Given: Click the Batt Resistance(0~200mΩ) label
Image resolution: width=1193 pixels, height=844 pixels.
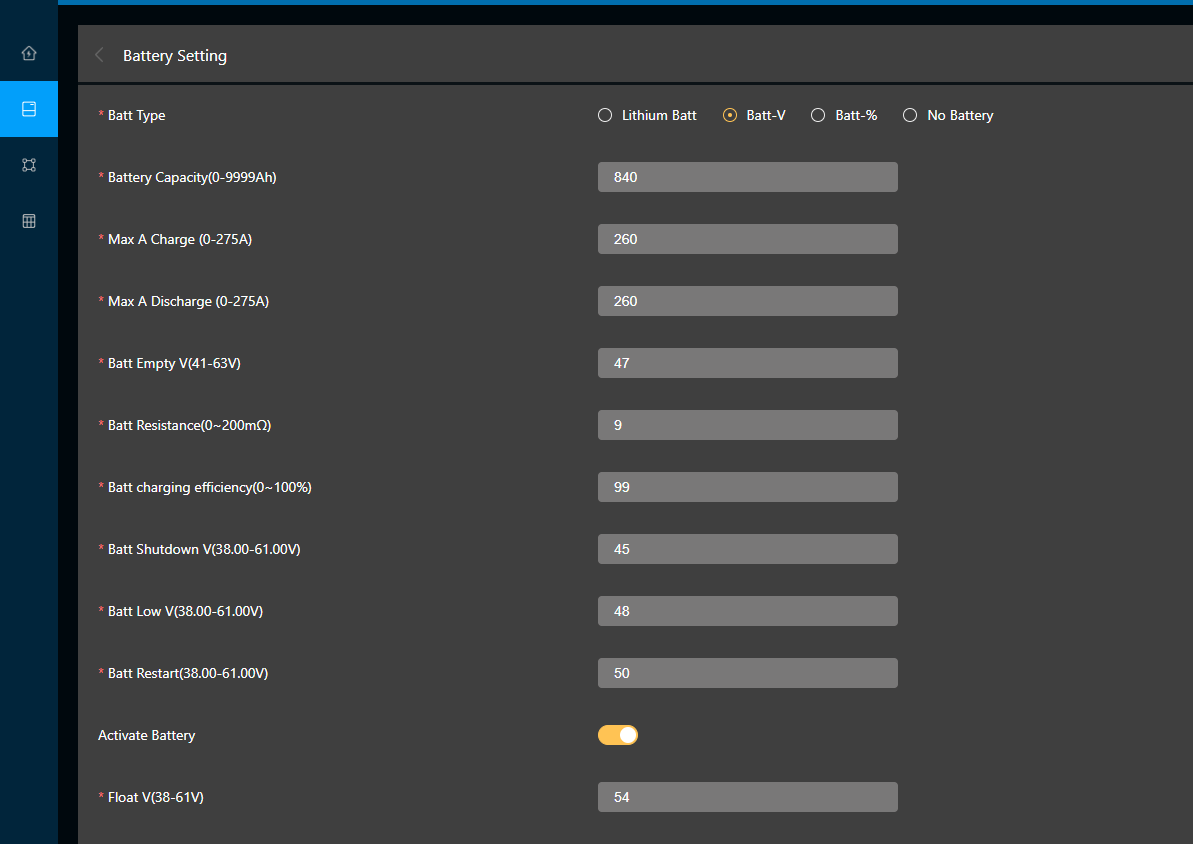Looking at the screenshot, I should tap(189, 425).
